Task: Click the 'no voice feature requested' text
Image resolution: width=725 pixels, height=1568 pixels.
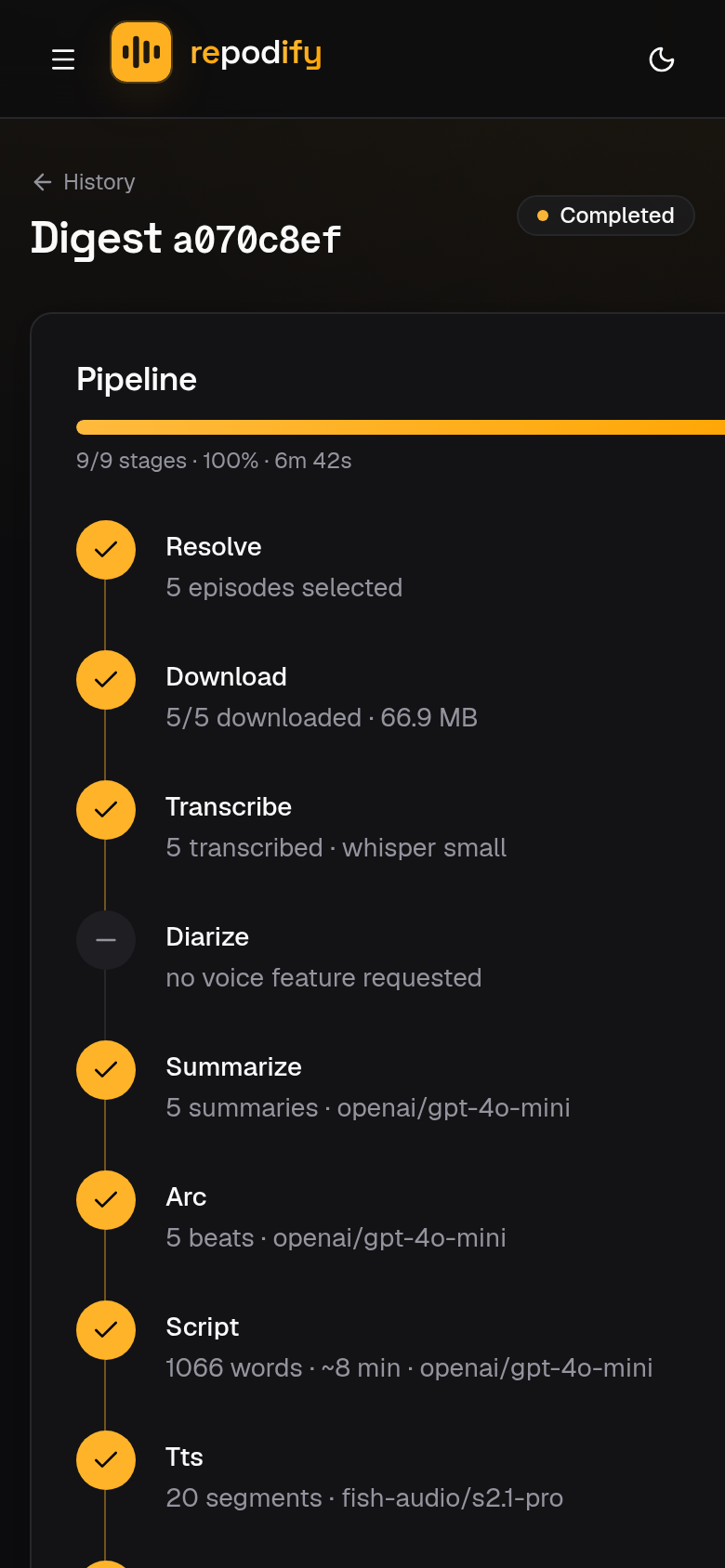Action: (323, 978)
